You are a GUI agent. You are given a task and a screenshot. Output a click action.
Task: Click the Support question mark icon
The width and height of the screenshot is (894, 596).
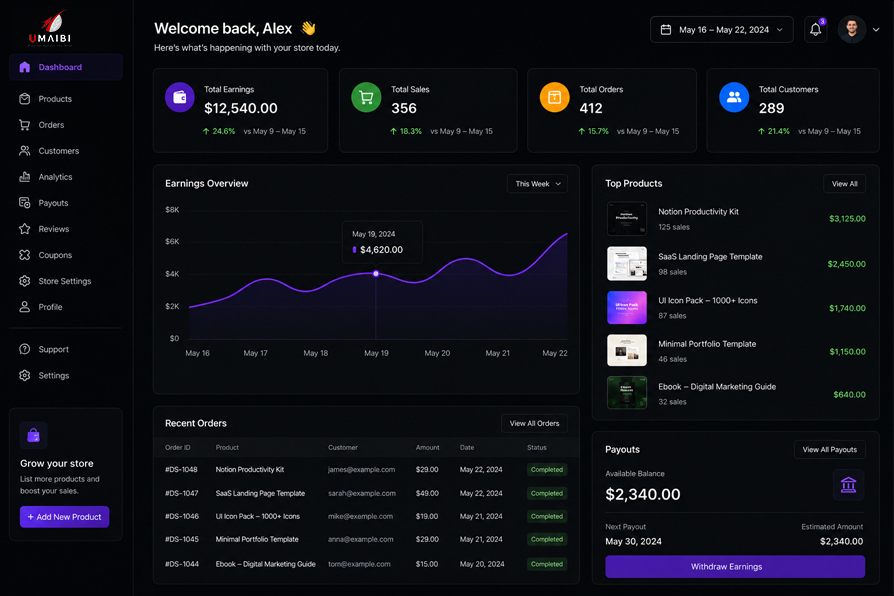point(25,349)
